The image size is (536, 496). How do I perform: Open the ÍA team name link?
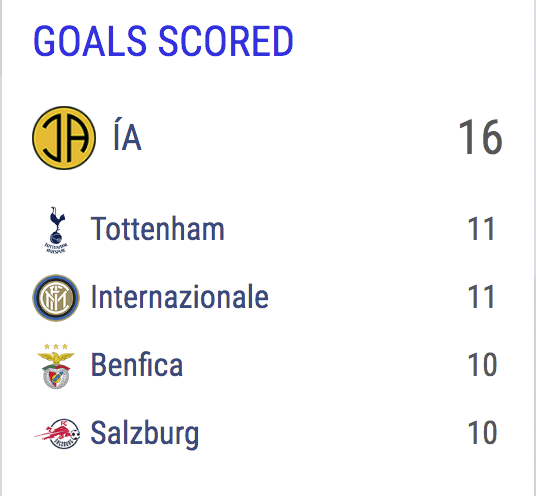[x=127, y=138]
